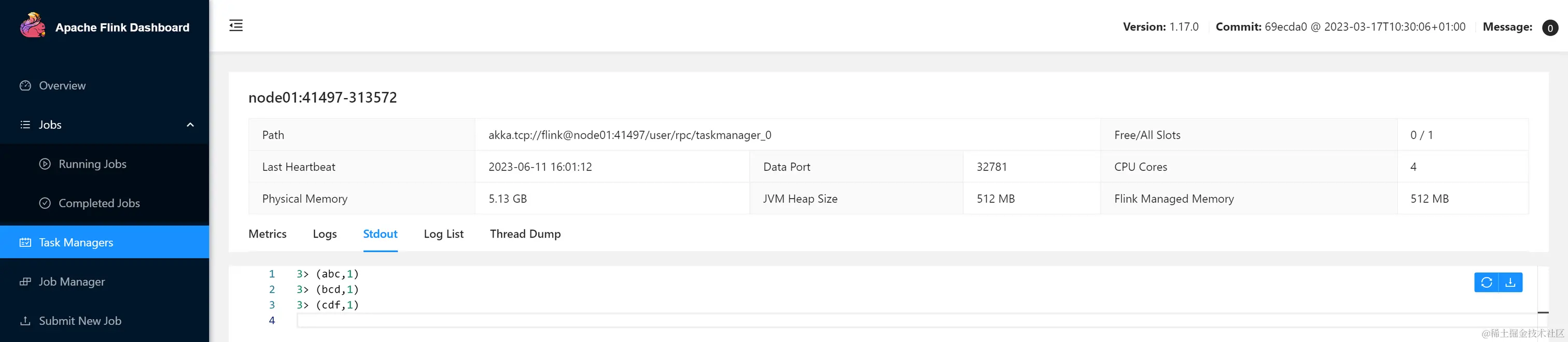Click the Apache Flink squirrel logo
Image resolution: width=1568 pixels, height=342 pixels.
pyautogui.click(x=33, y=25)
